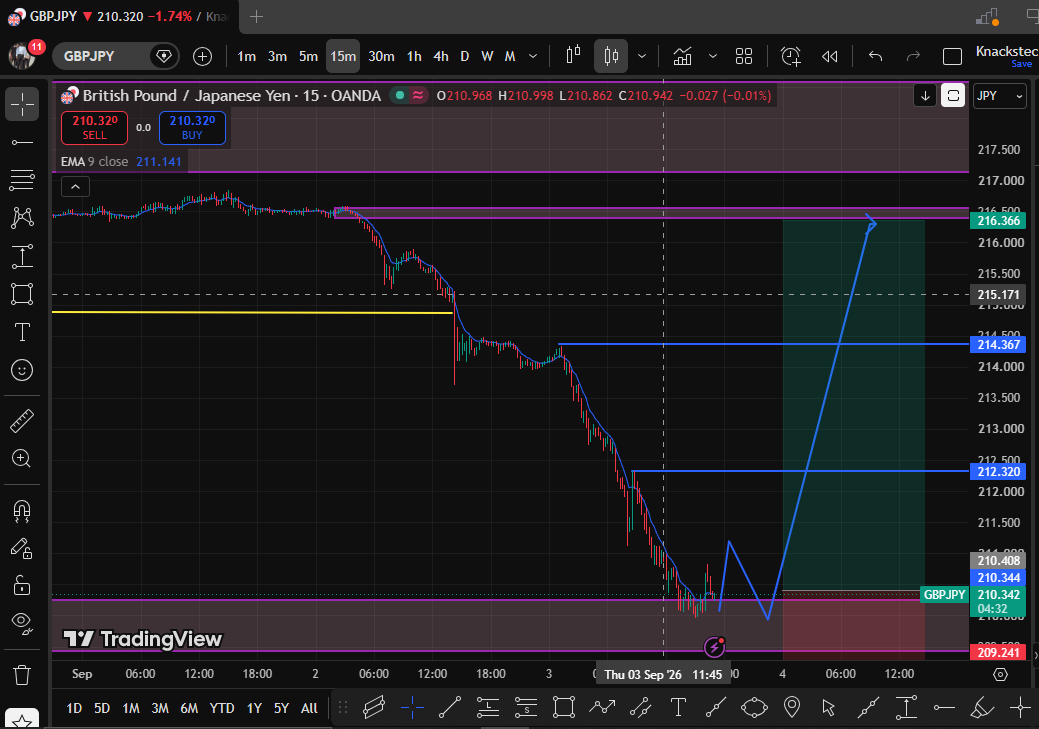
Task: Set date range to All
Action: coord(309,708)
